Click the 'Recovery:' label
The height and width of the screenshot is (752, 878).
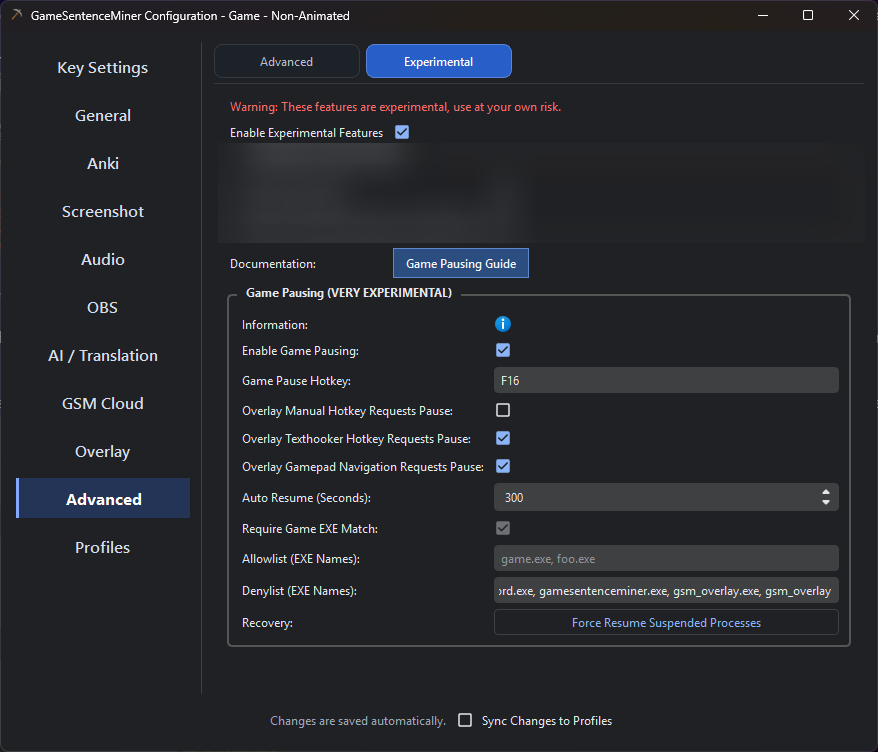click(x=267, y=623)
